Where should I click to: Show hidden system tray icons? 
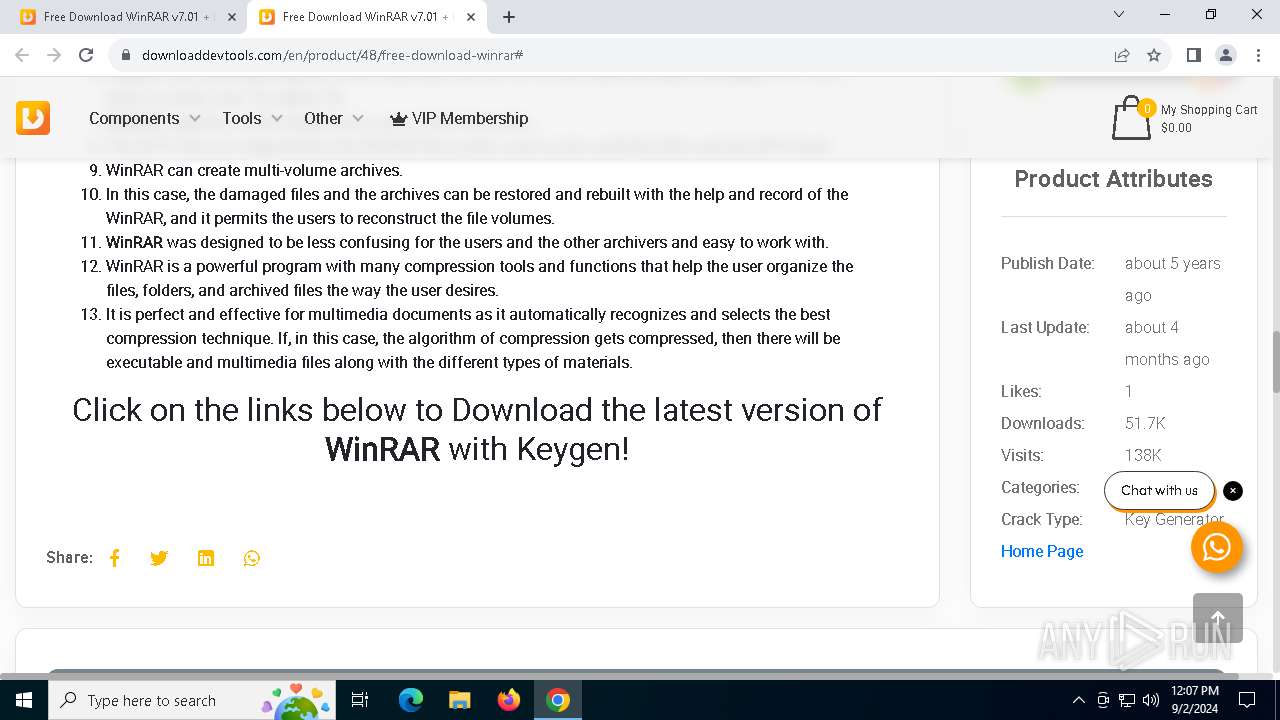1078,700
